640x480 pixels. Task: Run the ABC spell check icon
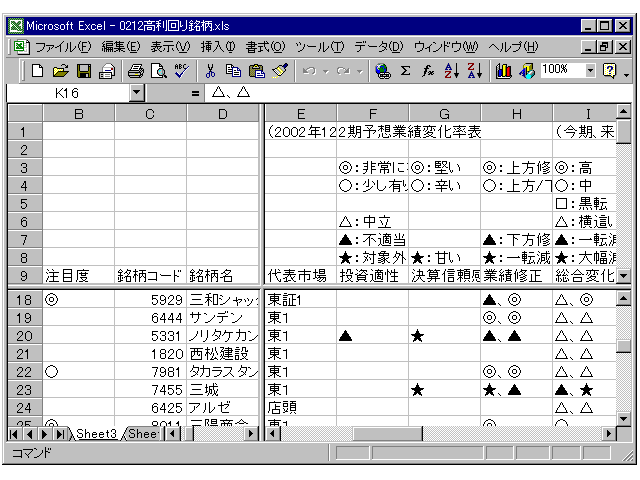tap(181, 71)
